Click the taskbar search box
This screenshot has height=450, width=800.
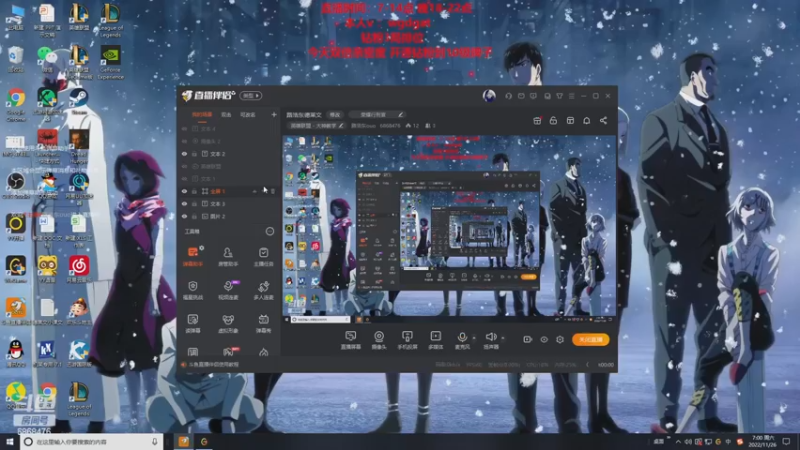pos(91,441)
